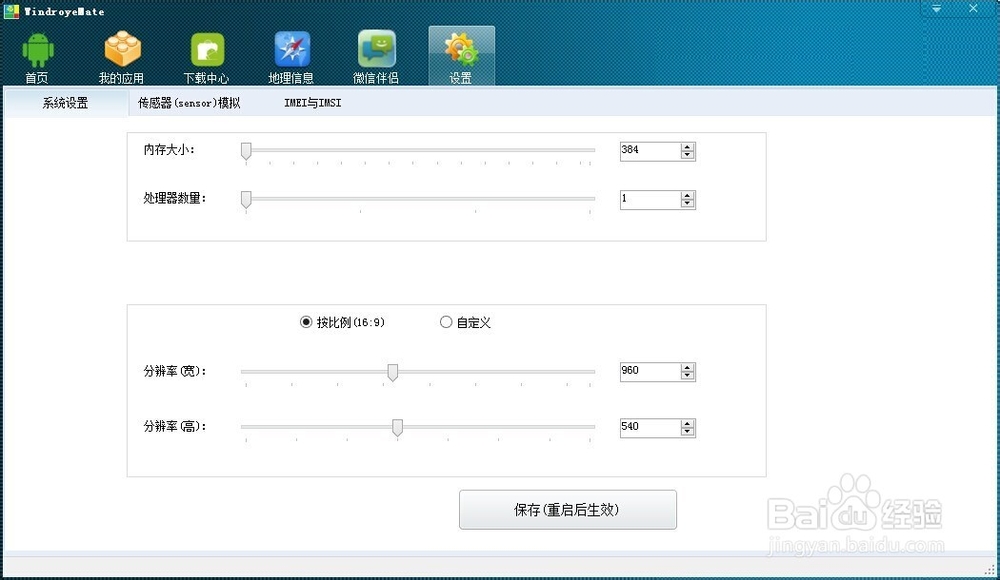Increase resolution width with up arrow

tap(687, 368)
